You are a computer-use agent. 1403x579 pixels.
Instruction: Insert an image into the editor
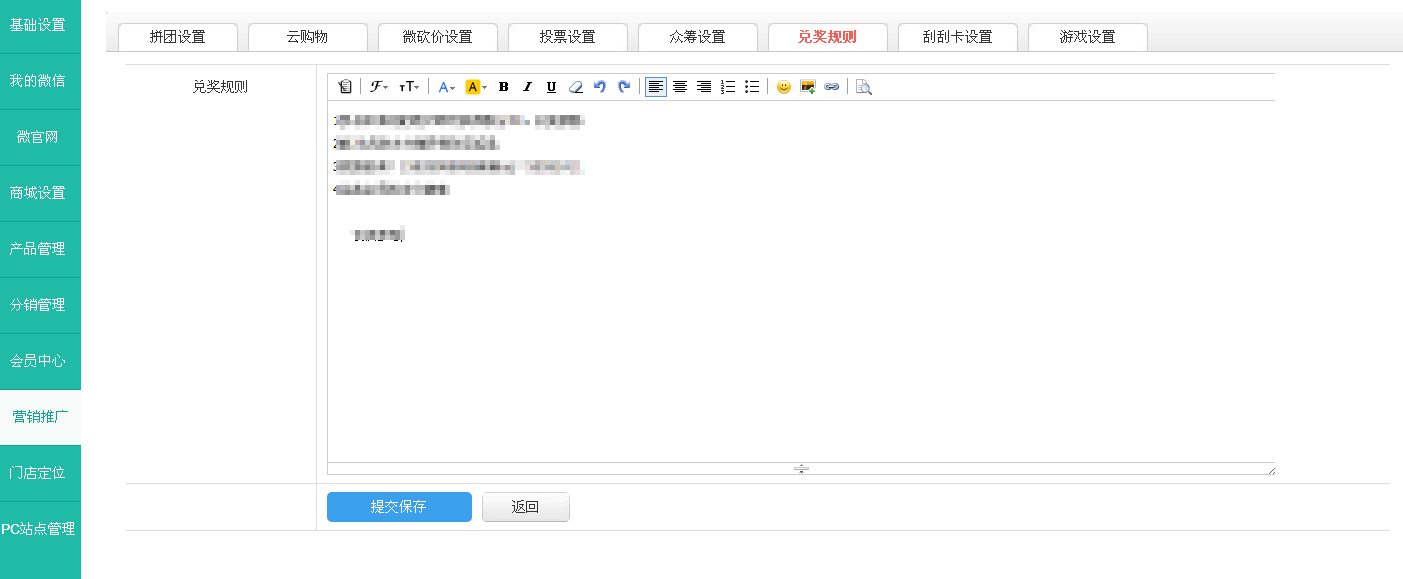pyautogui.click(x=807, y=87)
